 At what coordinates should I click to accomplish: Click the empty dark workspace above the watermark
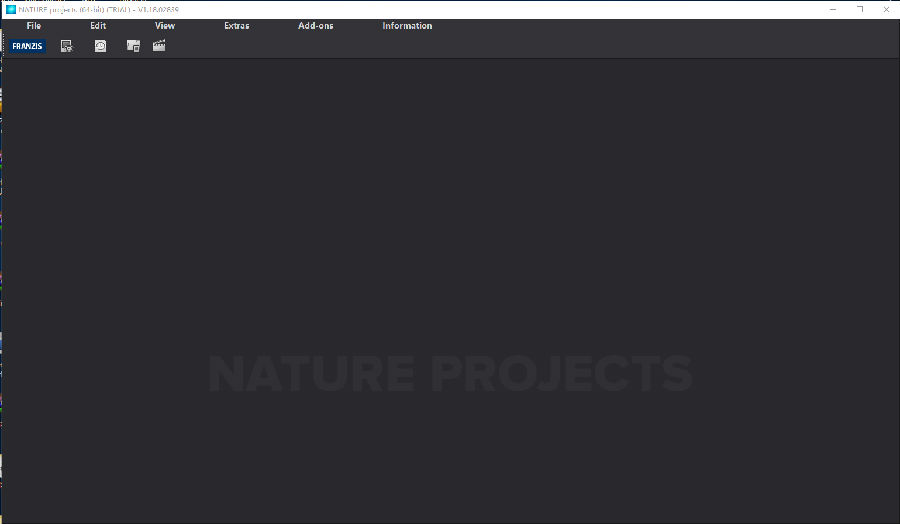pyautogui.click(x=450, y=200)
